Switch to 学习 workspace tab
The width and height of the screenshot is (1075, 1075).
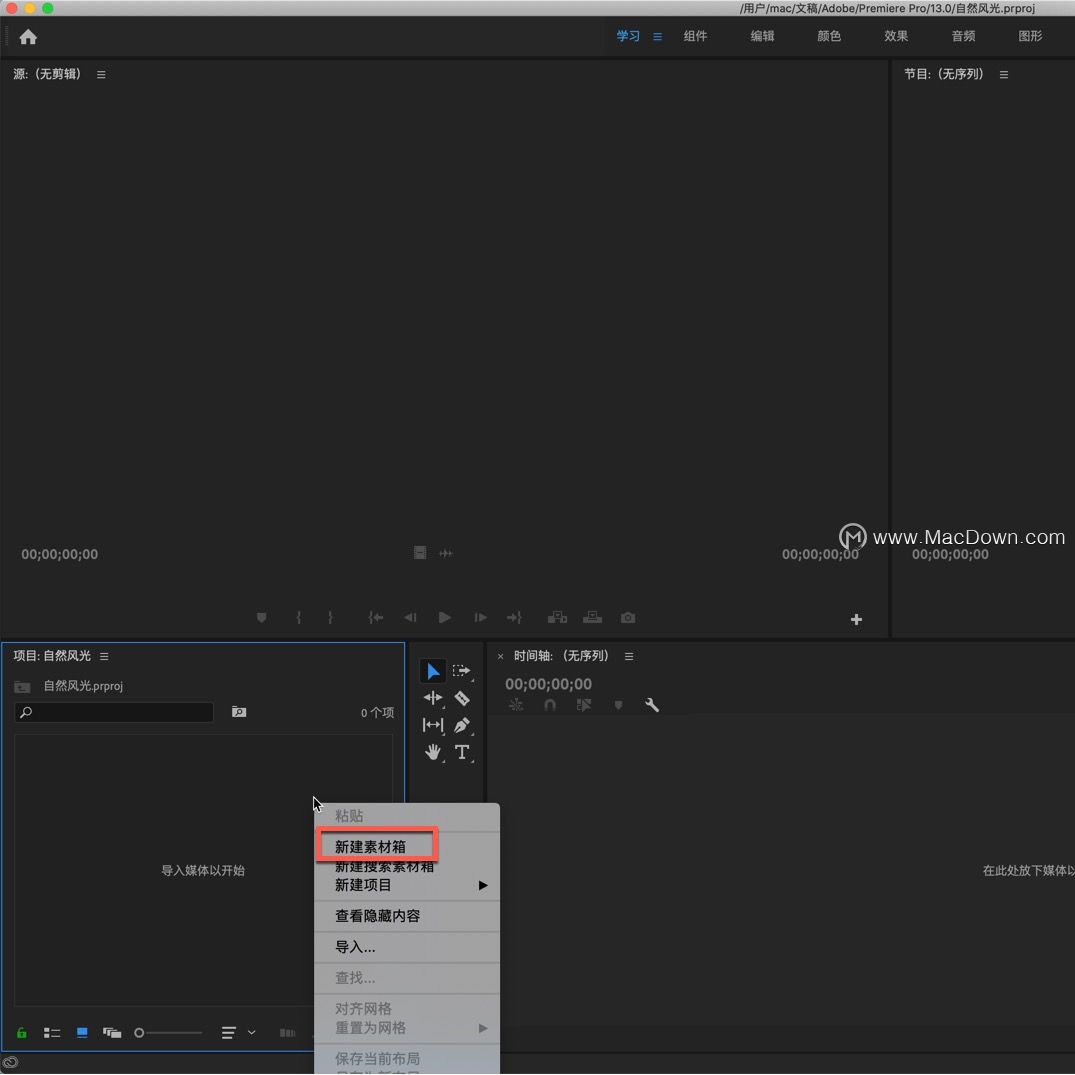(628, 36)
